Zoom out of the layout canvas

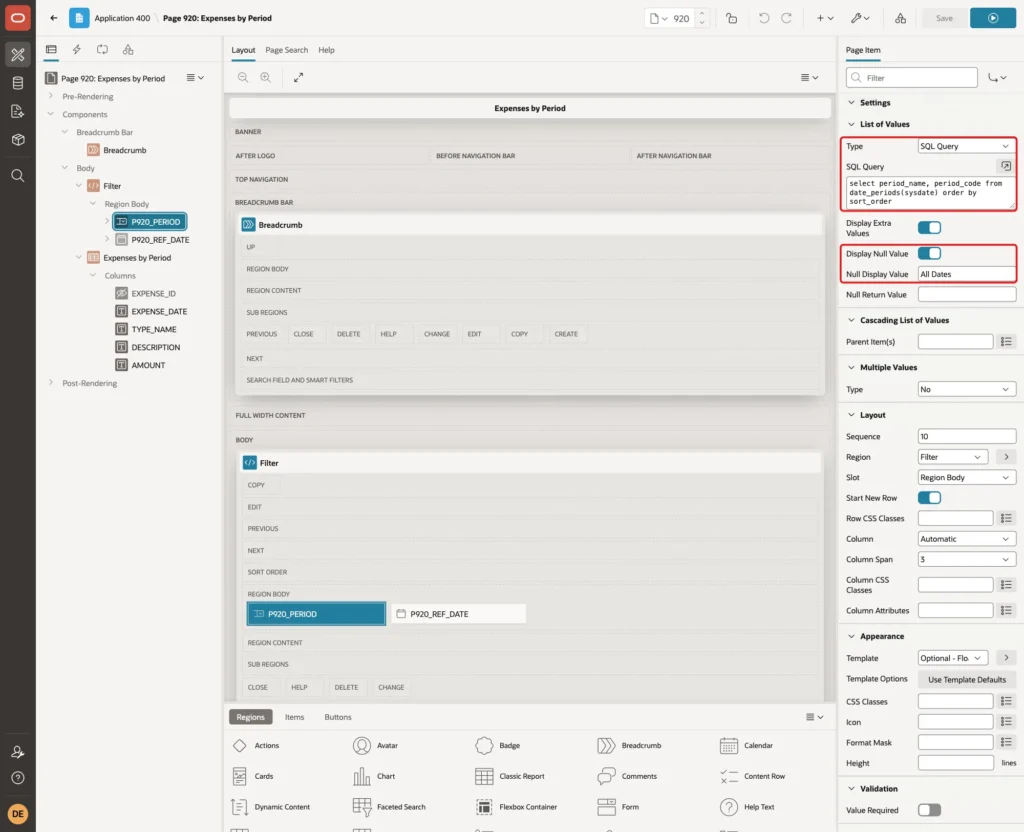(x=242, y=78)
